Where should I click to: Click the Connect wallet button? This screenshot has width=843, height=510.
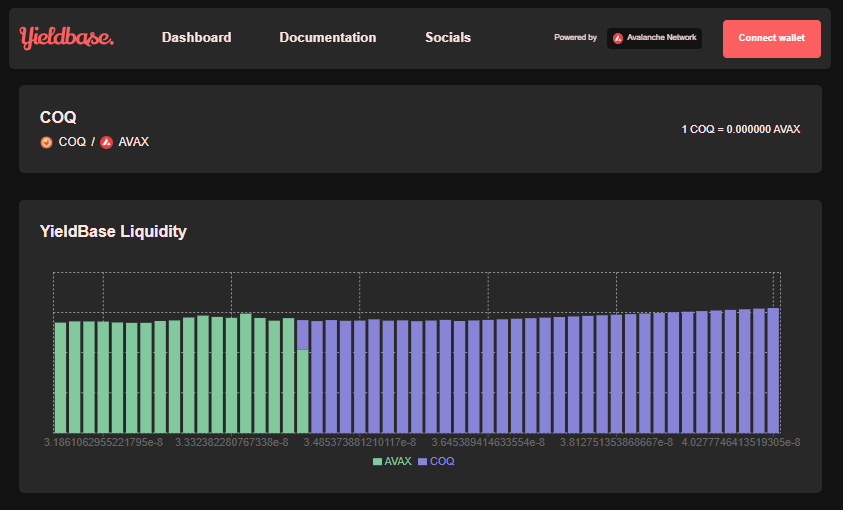coord(771,39)
